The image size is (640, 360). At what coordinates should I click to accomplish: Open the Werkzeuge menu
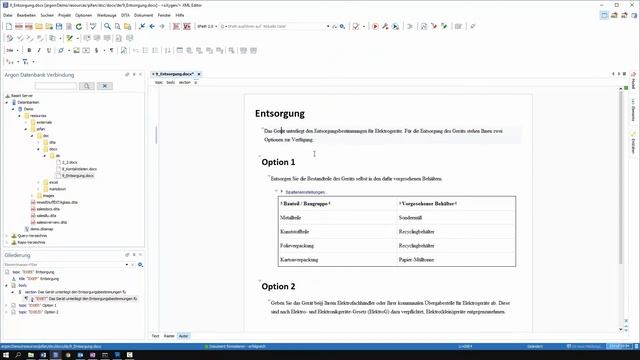point(107,15)
